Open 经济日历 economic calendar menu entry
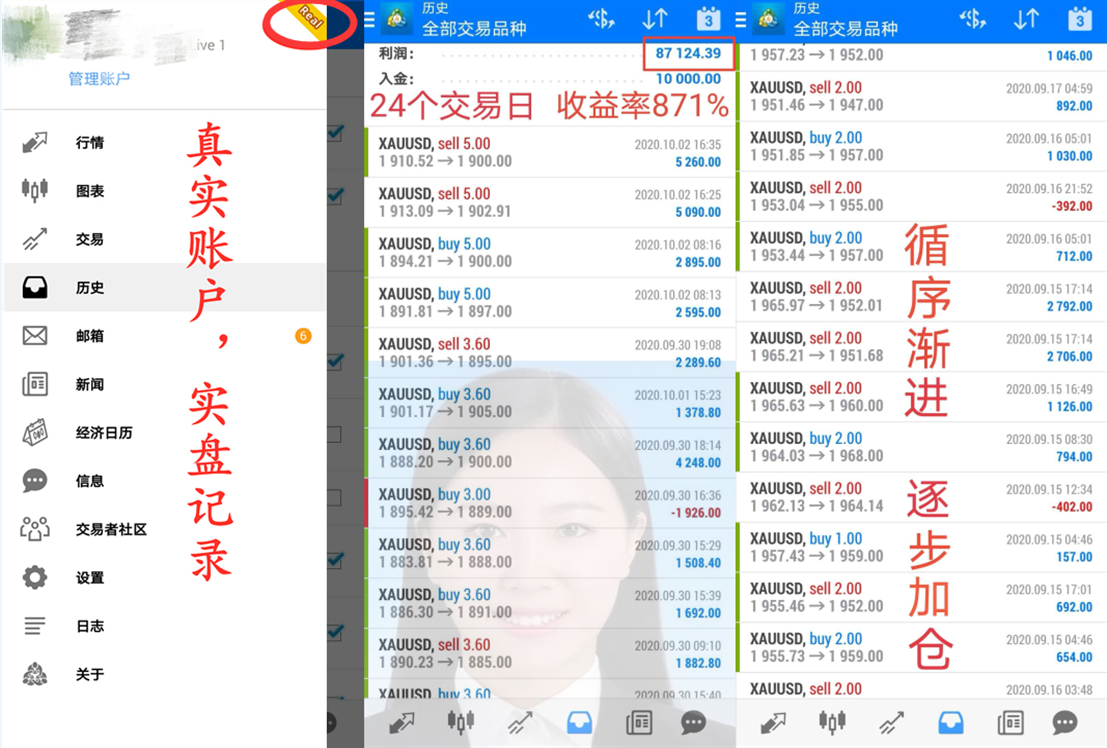Image resolution: width=1107 pixels, height=748 pixels. (x=164, y=432)
